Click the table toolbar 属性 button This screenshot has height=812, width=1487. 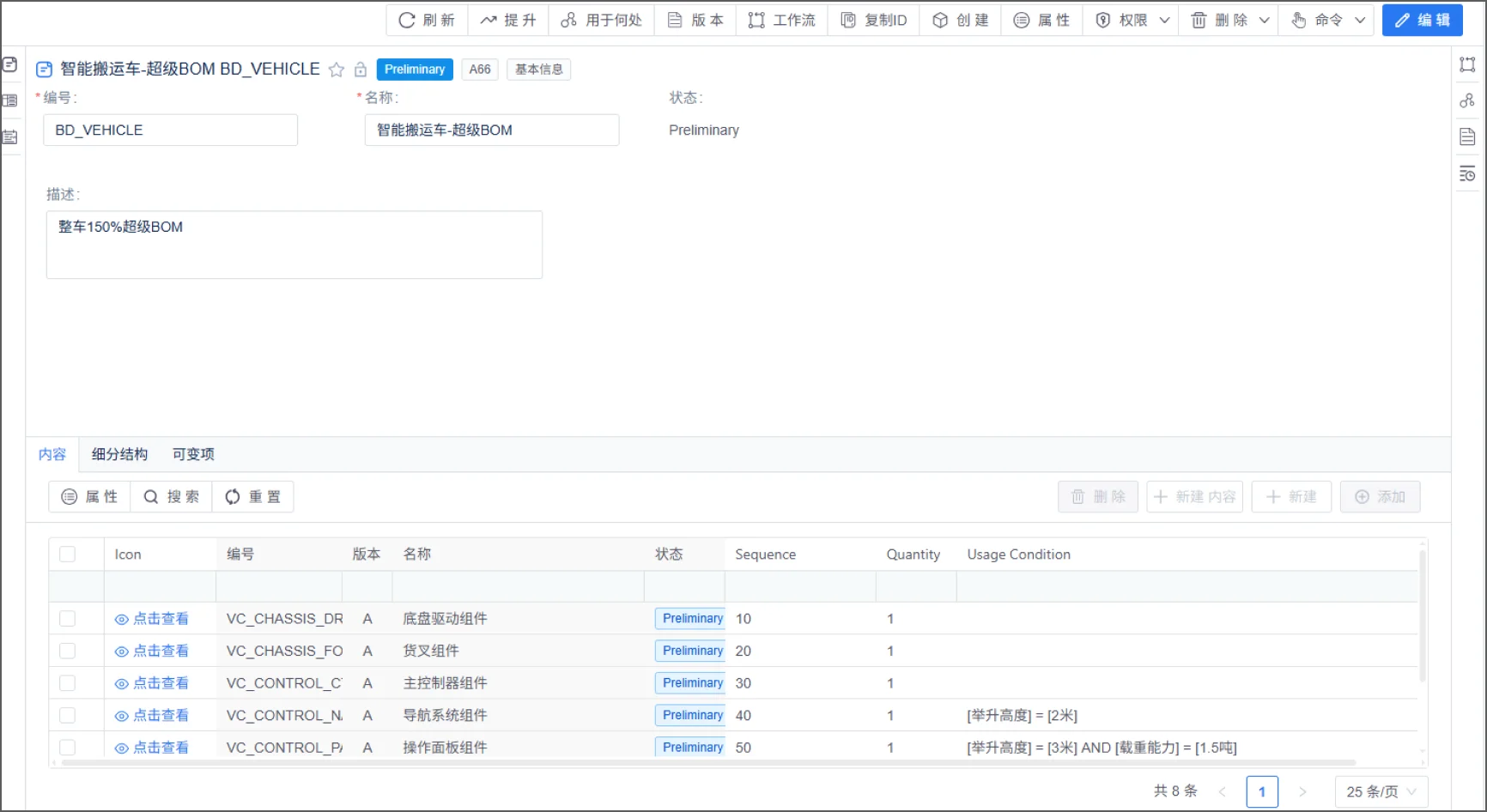89,497
